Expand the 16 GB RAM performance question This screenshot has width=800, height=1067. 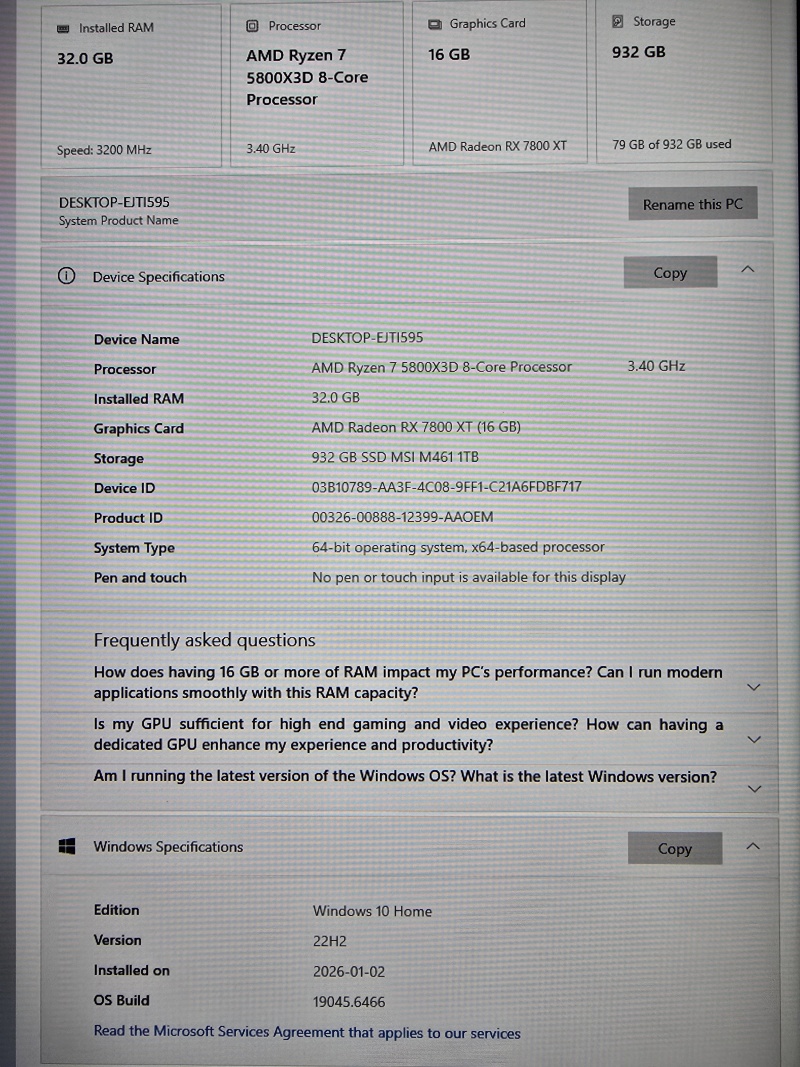click(x=754, y=687)
